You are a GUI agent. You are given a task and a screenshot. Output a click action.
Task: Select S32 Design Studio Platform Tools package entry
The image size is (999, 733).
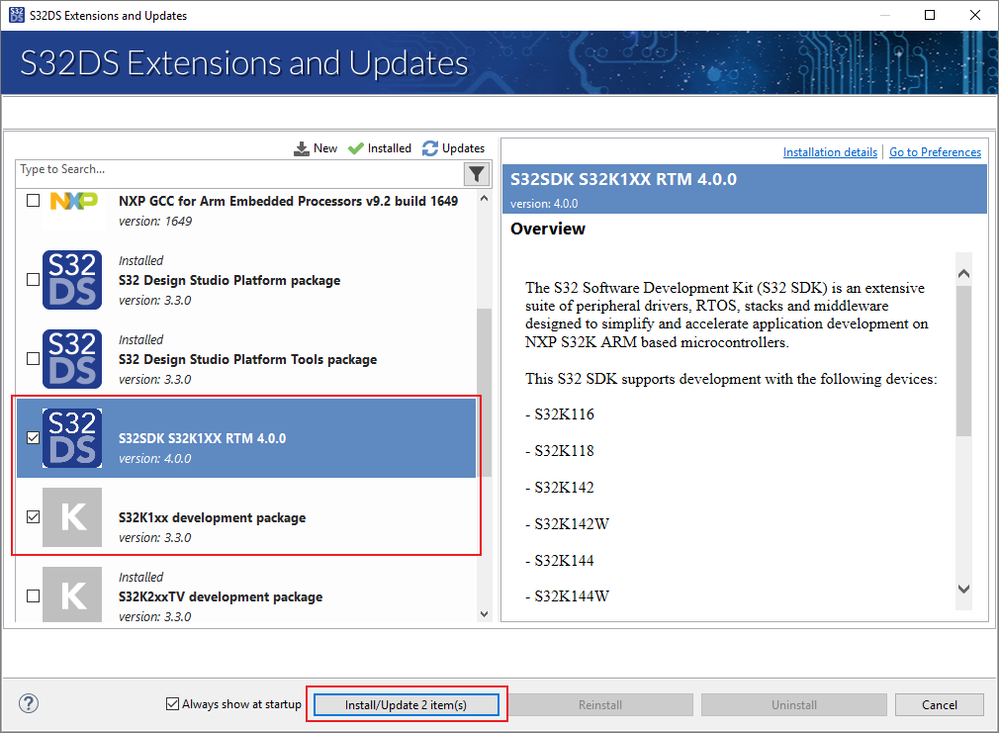(246, 359)
